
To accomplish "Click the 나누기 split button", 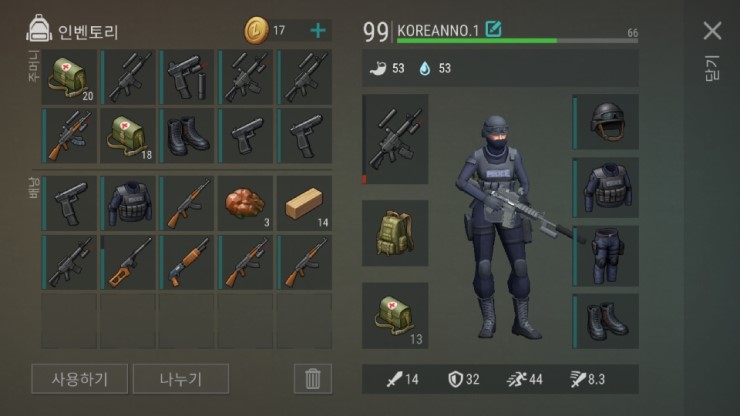I will click(181, 379).
